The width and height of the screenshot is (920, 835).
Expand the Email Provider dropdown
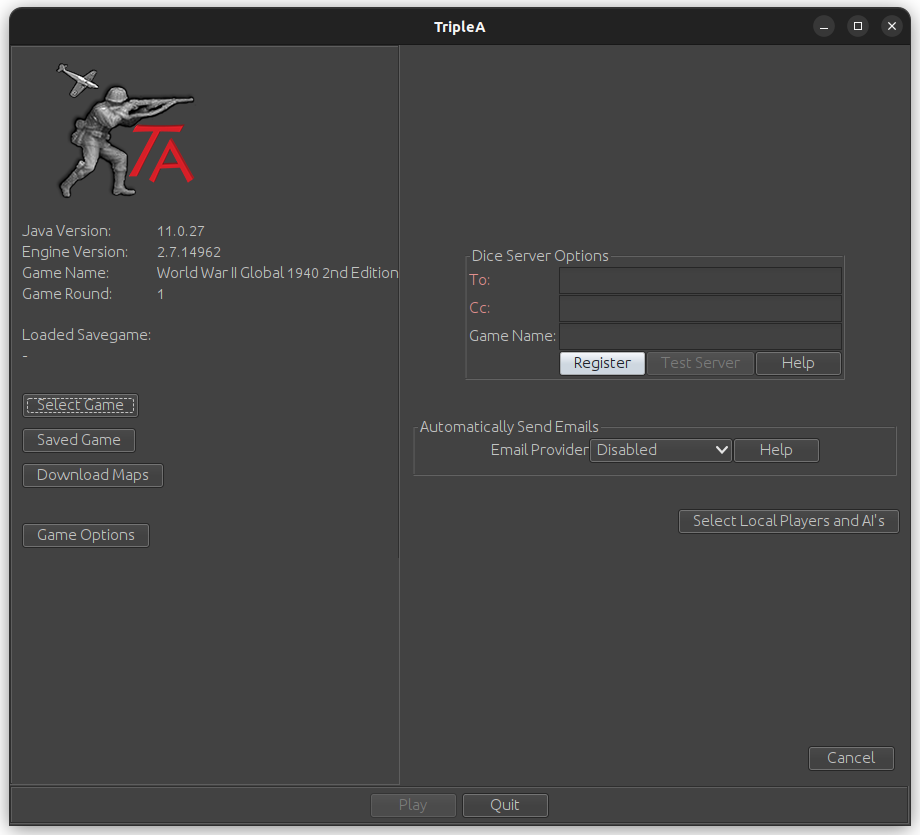point(661,450)
